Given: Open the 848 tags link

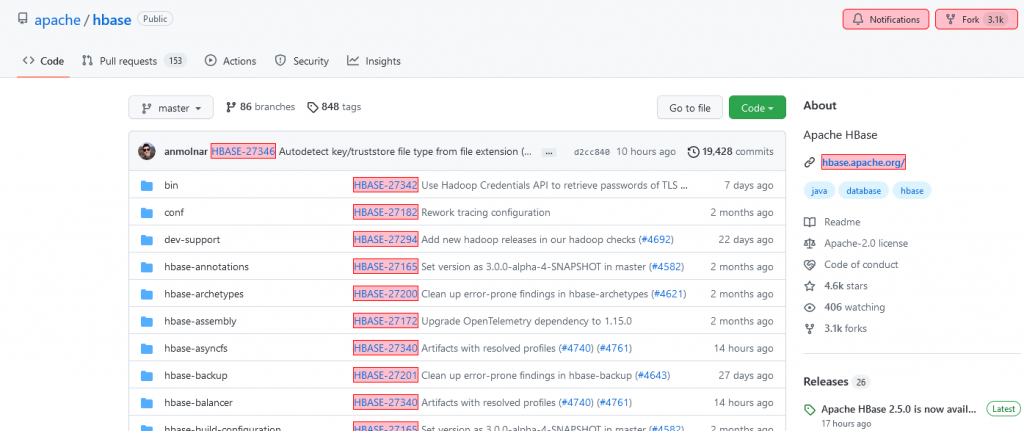Looking at the screenshot, I should pyautogui.click(x=334, y=106).
